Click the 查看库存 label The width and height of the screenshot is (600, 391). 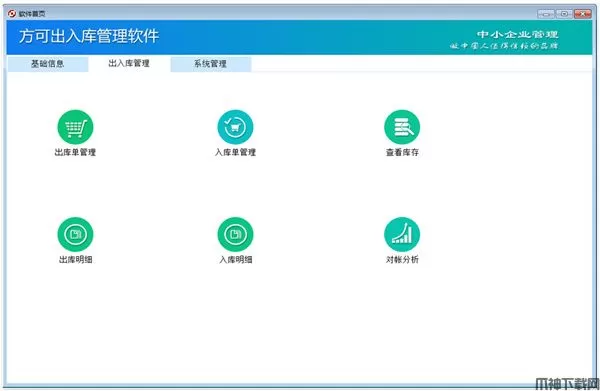coord(402,152)
